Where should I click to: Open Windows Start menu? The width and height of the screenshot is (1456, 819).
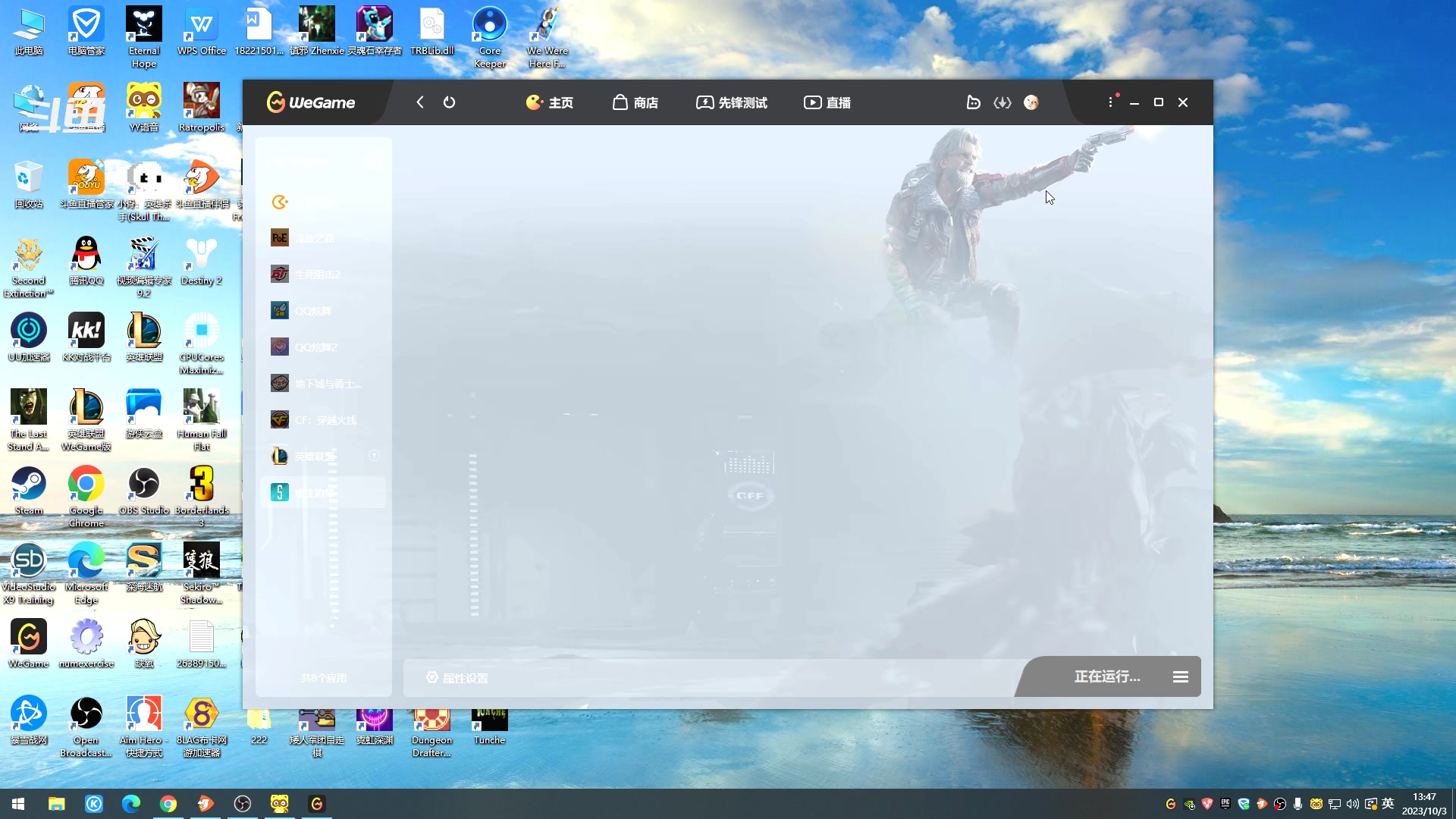(x=18, y=804)
